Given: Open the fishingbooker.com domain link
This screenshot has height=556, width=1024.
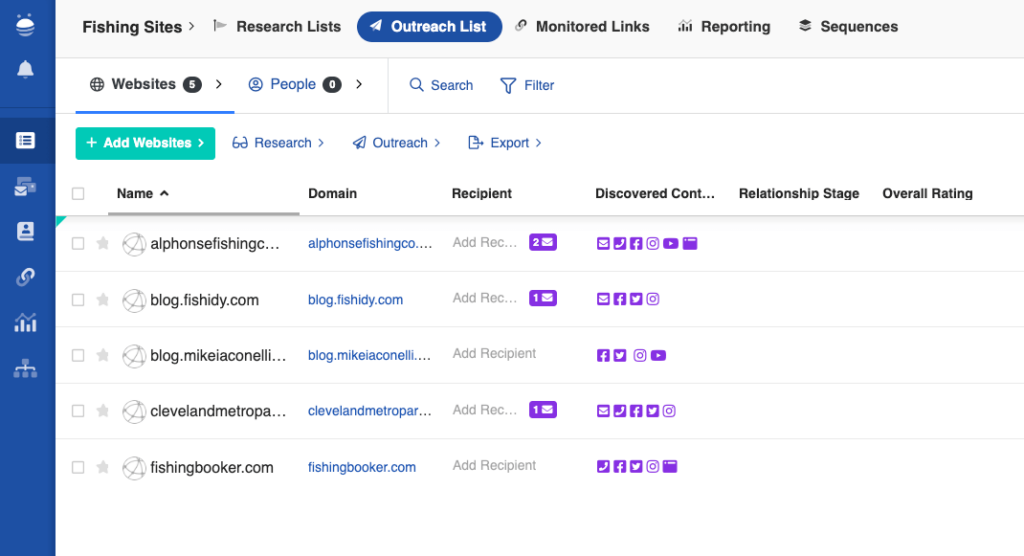Looking at the screenshot, I should 362,467.
